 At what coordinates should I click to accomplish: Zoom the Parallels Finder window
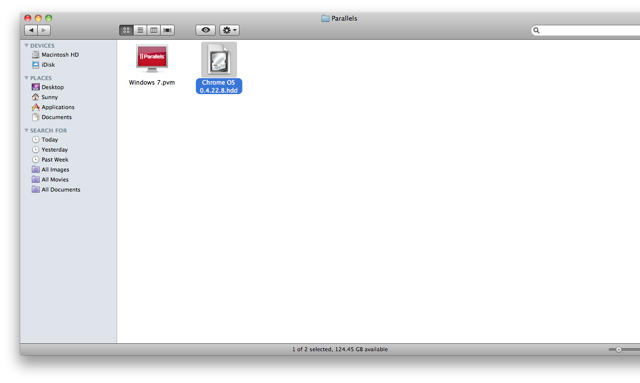pos(49,18)
